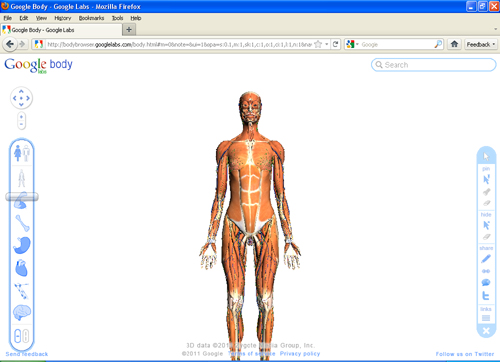Zoom out with the minus button
500x362 pixels.
[x=21, y=124]
